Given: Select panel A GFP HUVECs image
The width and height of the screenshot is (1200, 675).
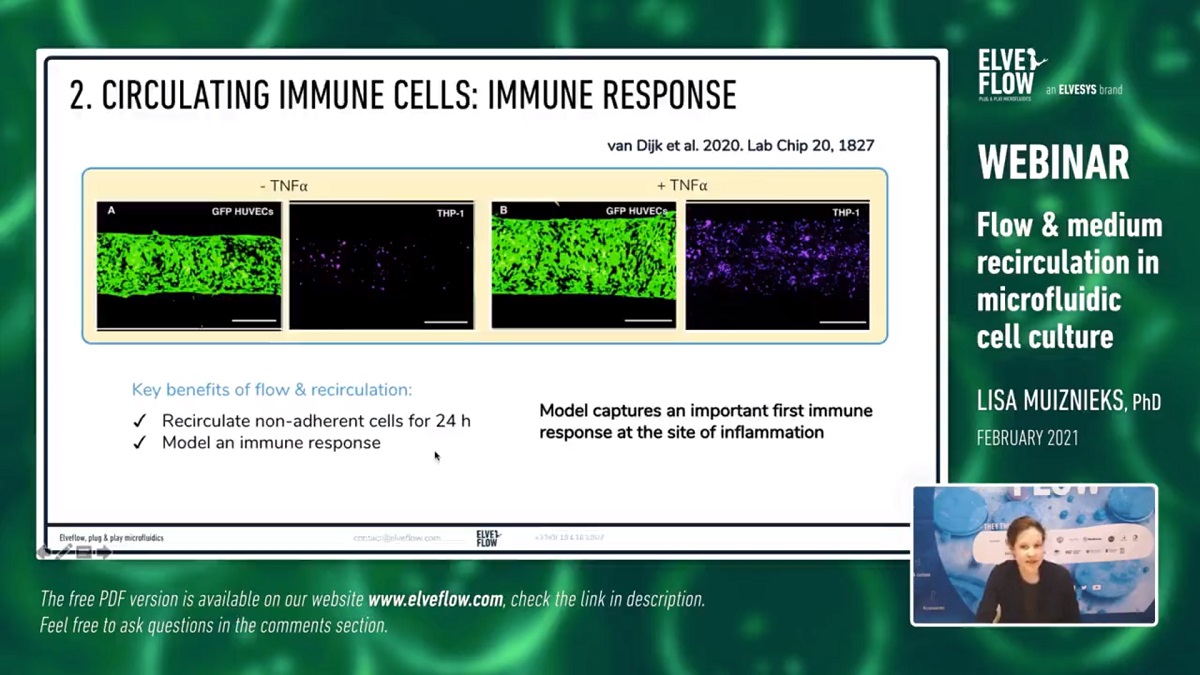Looking at the screenshot, I should [x=189, y=265].
